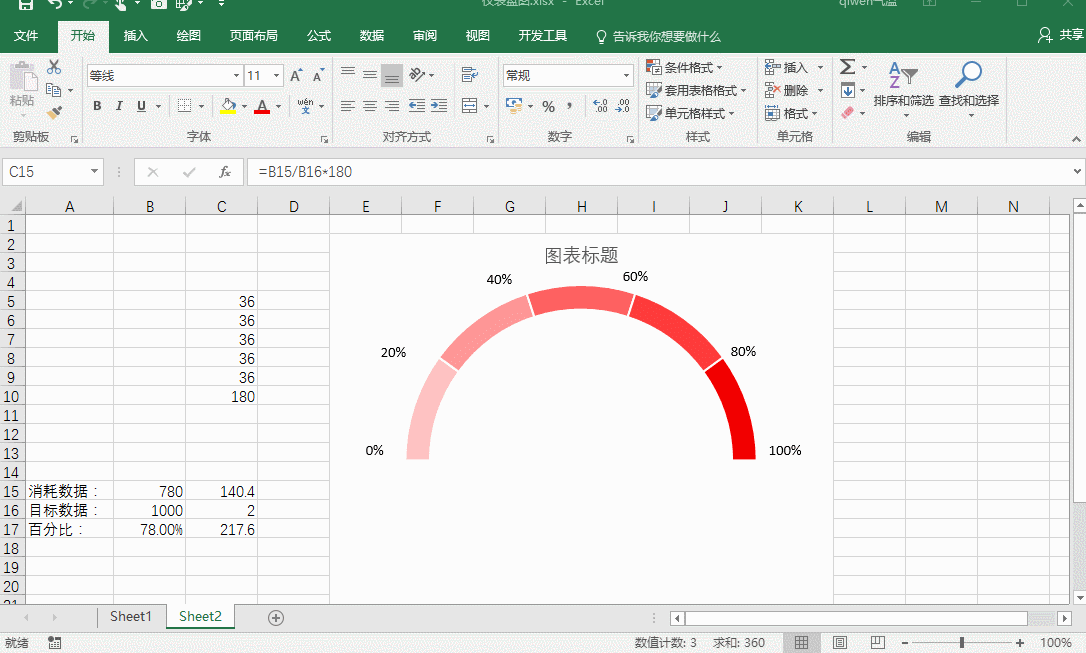Toggle middle vertical alignment
1086x653 pixels.
tap(370, 74)
